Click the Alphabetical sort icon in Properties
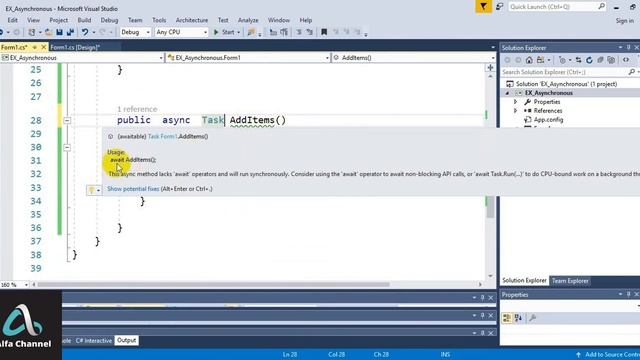This screenshot has width=640, height=360. point(518,318)
